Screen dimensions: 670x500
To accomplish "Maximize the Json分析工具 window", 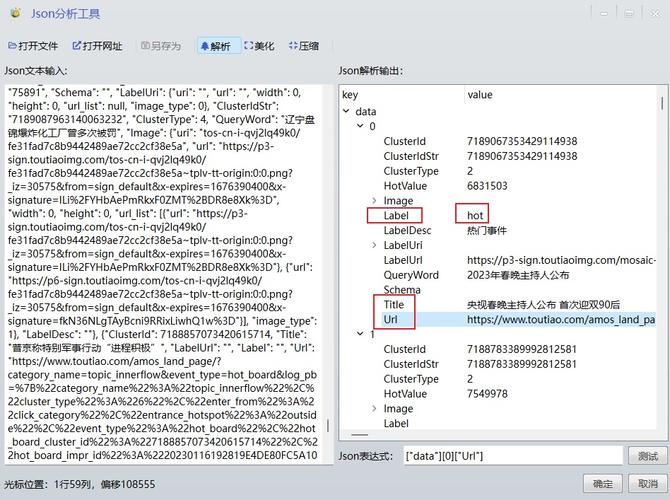I will (x=629, y=14).
